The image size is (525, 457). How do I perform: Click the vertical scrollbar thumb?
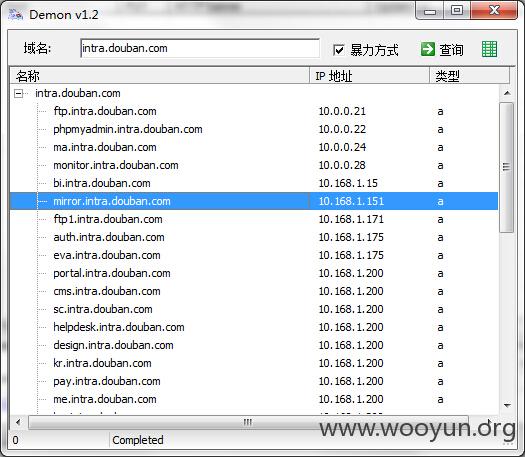coord(506,167)
